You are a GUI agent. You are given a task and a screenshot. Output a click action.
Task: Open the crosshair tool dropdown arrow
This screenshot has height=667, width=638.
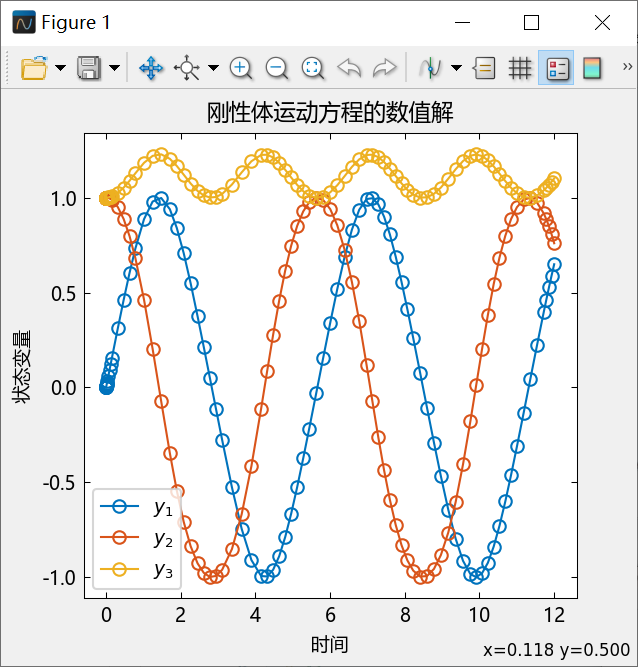point(213,68)
